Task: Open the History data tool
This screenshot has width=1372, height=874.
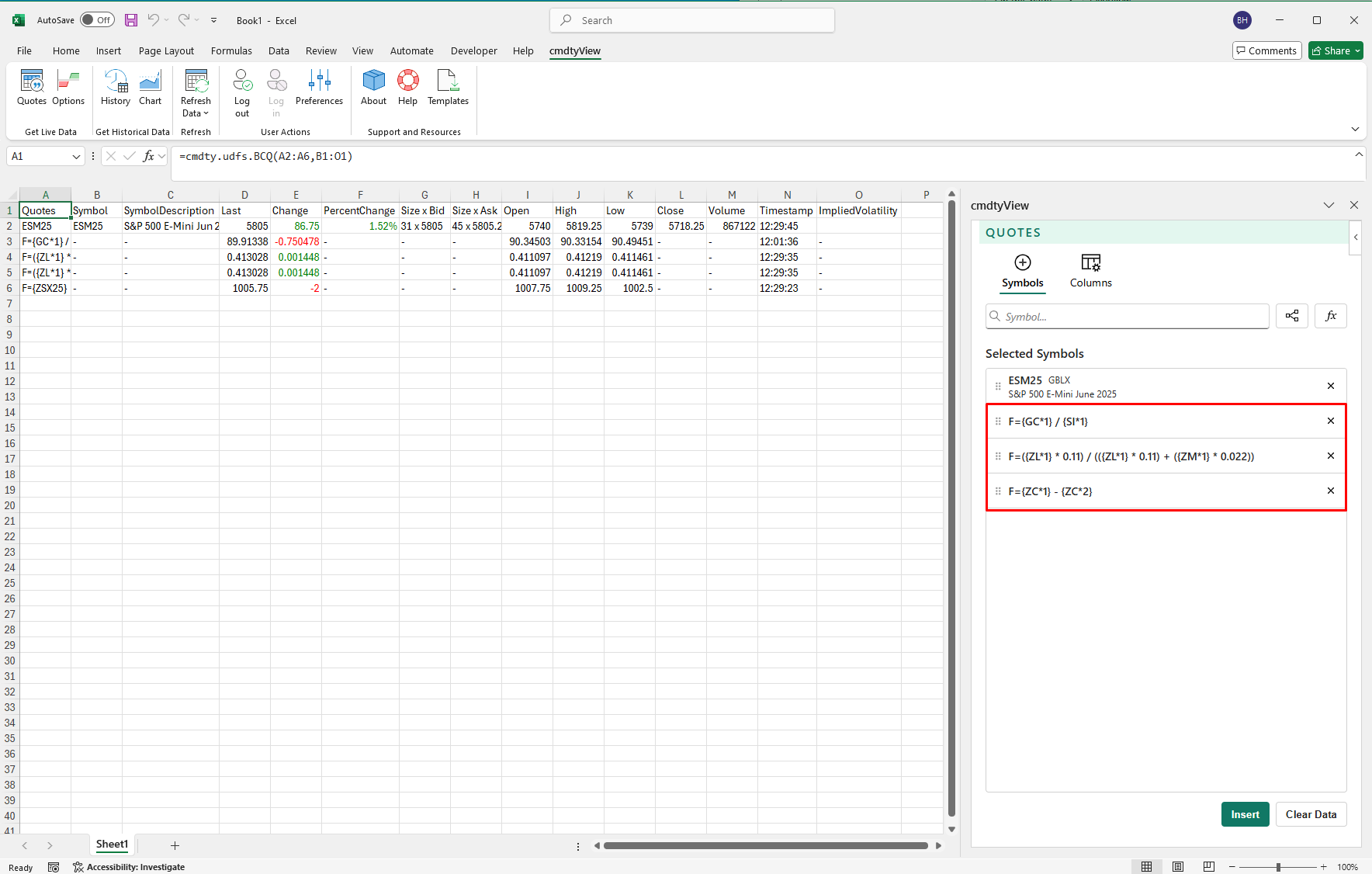Action: (116, 88)
